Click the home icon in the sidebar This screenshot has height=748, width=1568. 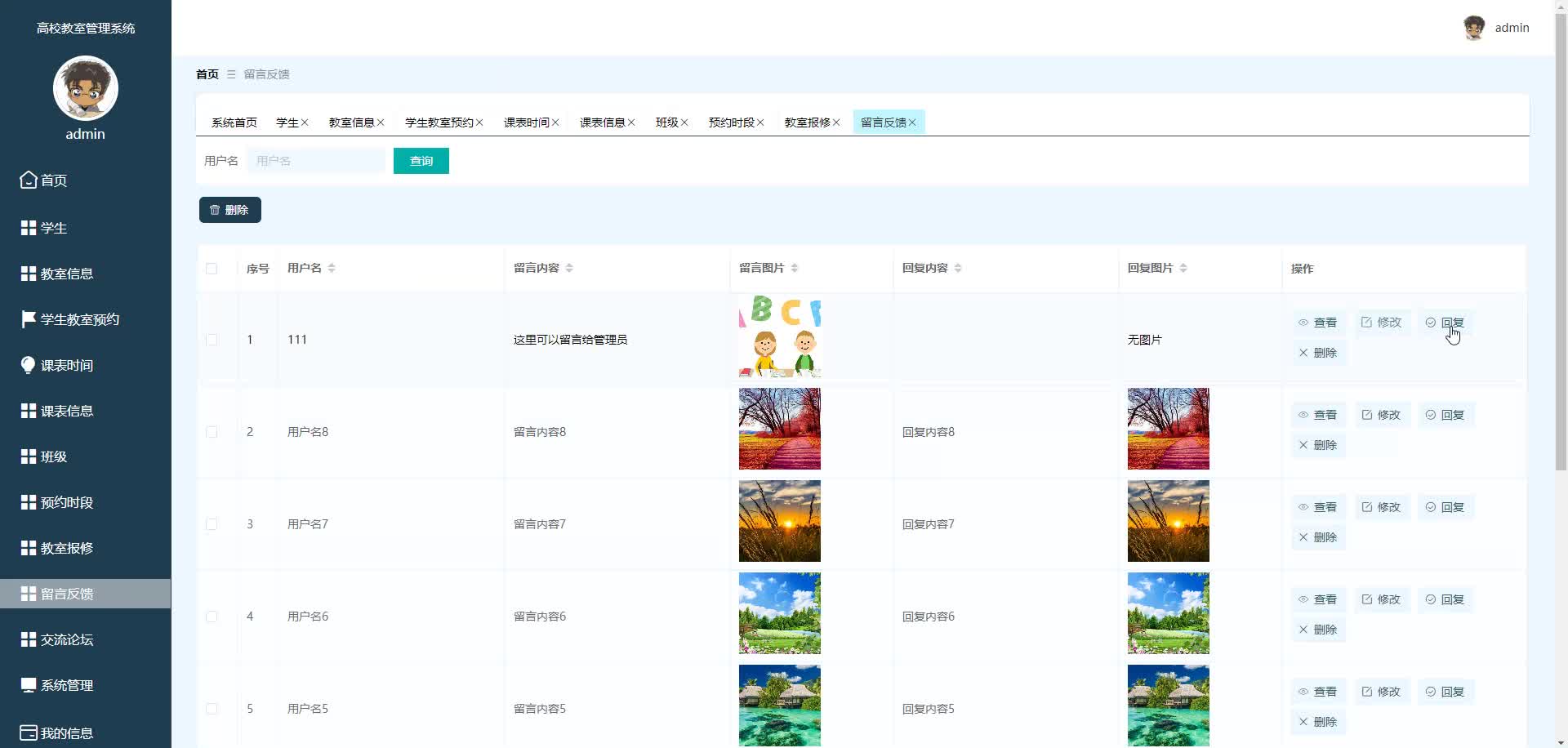coord(29,180)
